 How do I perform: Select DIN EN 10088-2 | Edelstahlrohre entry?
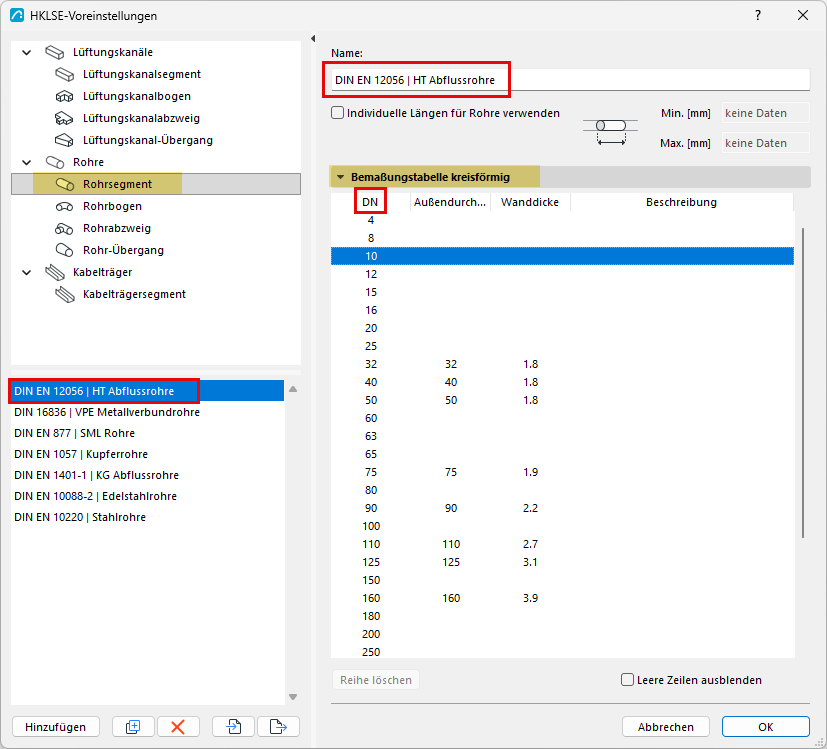pos(147,496)
